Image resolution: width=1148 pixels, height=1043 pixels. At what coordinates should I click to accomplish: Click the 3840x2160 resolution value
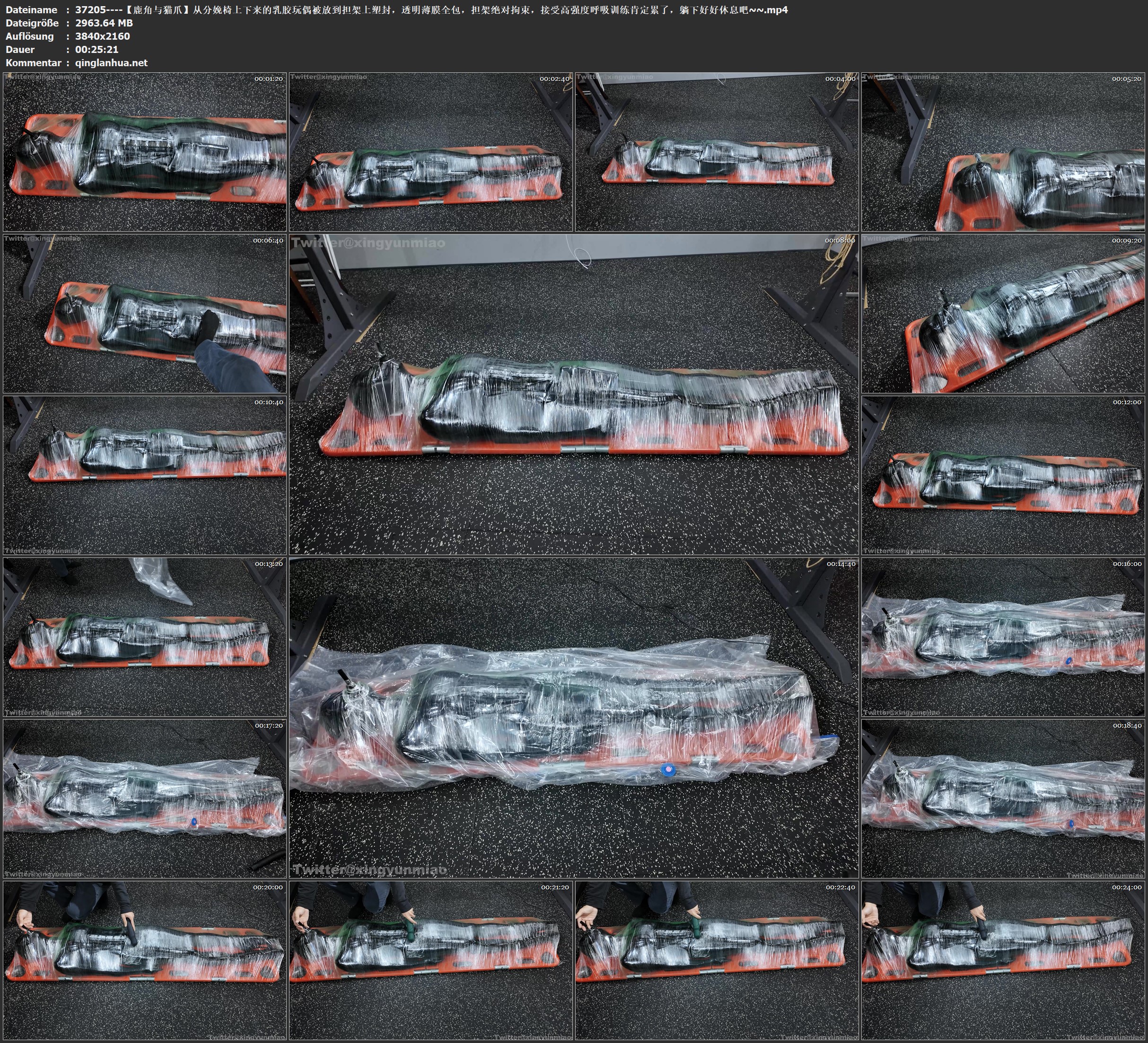(x=103, y=36)
